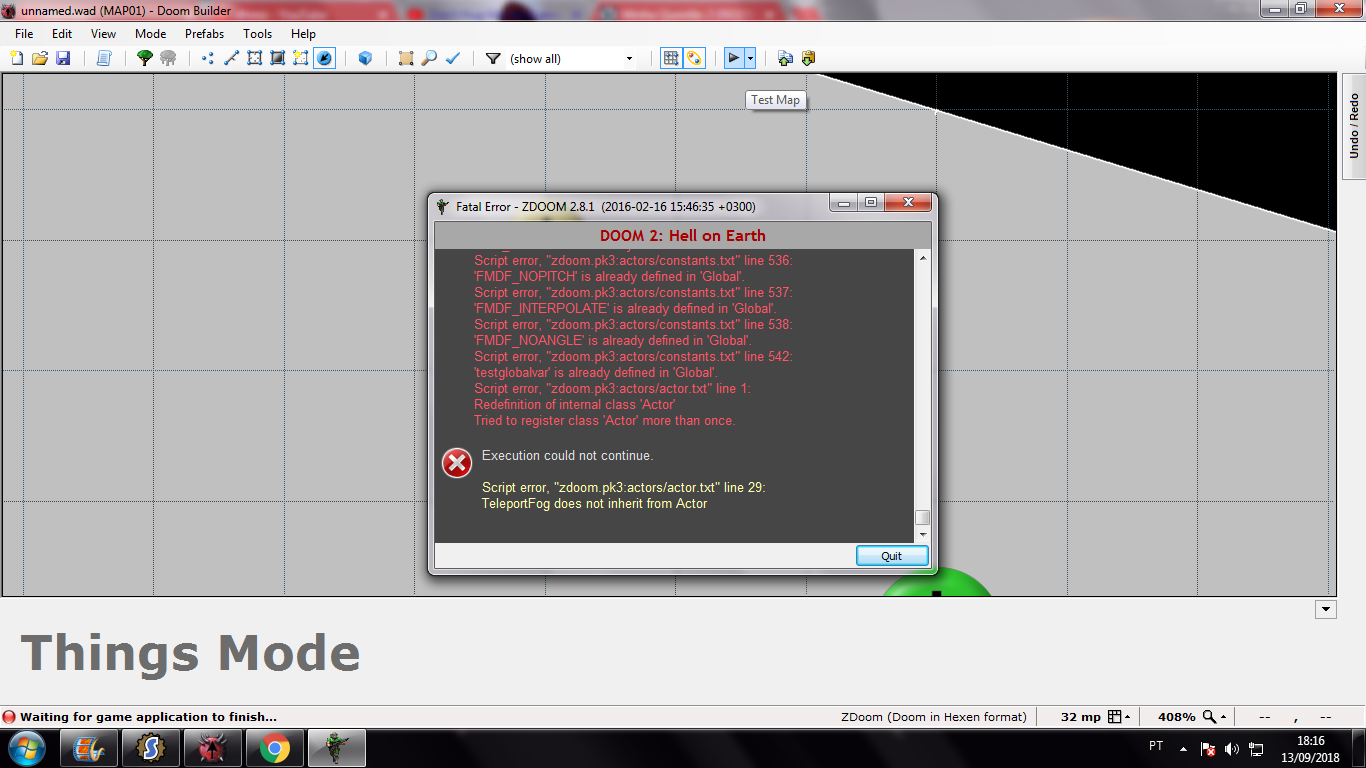The image size is (1366, 768).
Task: Click the blue checkmark error checker icon
Action: tap(452, 58)
